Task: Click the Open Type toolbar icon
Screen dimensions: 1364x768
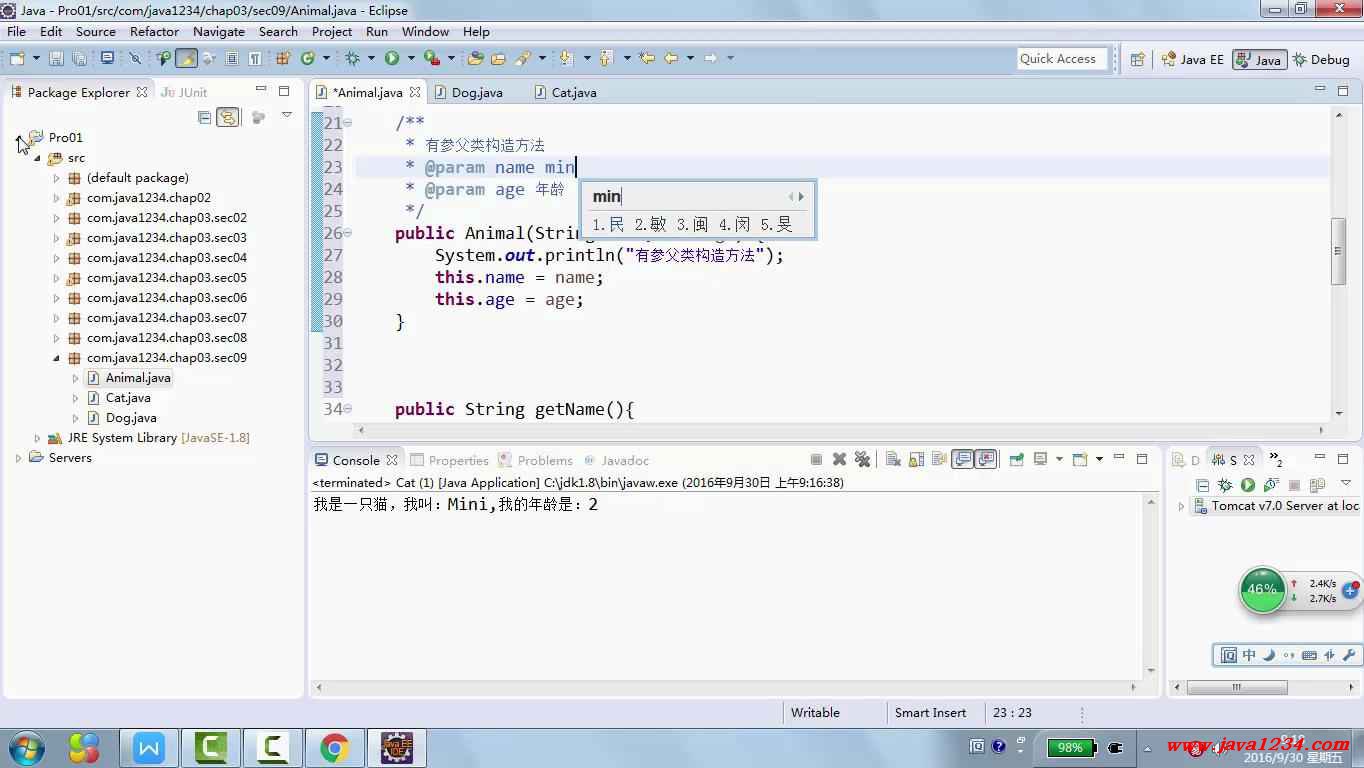Action: [475, 59]
